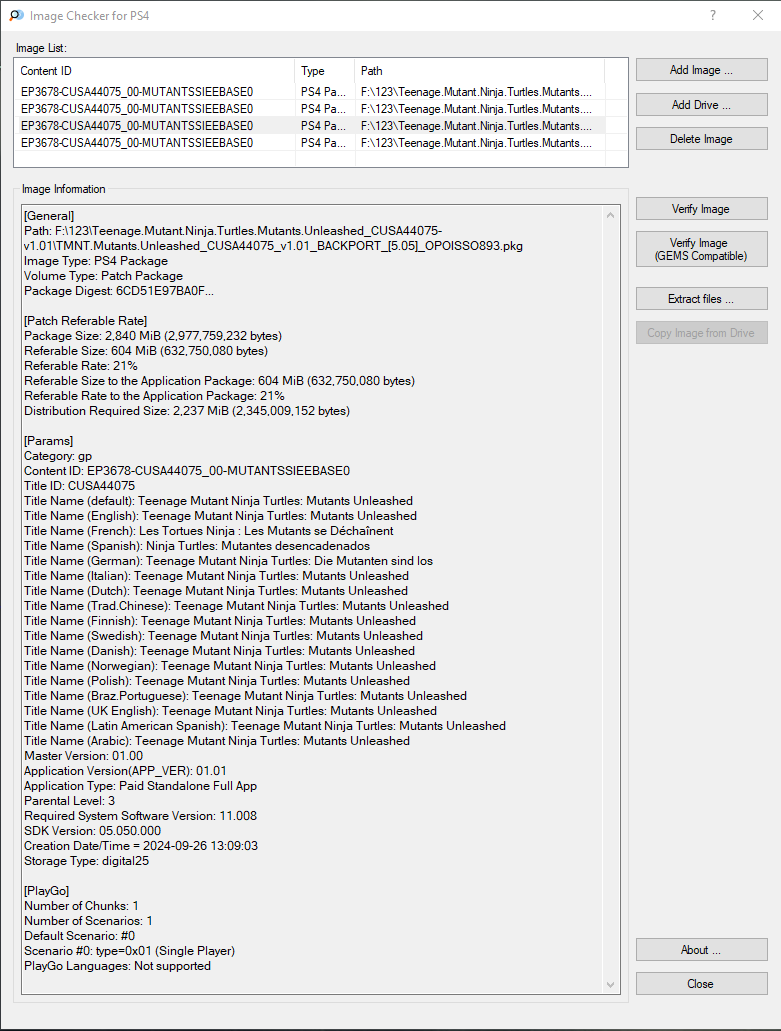Open the help question mark button

click(x=713, y=15)
